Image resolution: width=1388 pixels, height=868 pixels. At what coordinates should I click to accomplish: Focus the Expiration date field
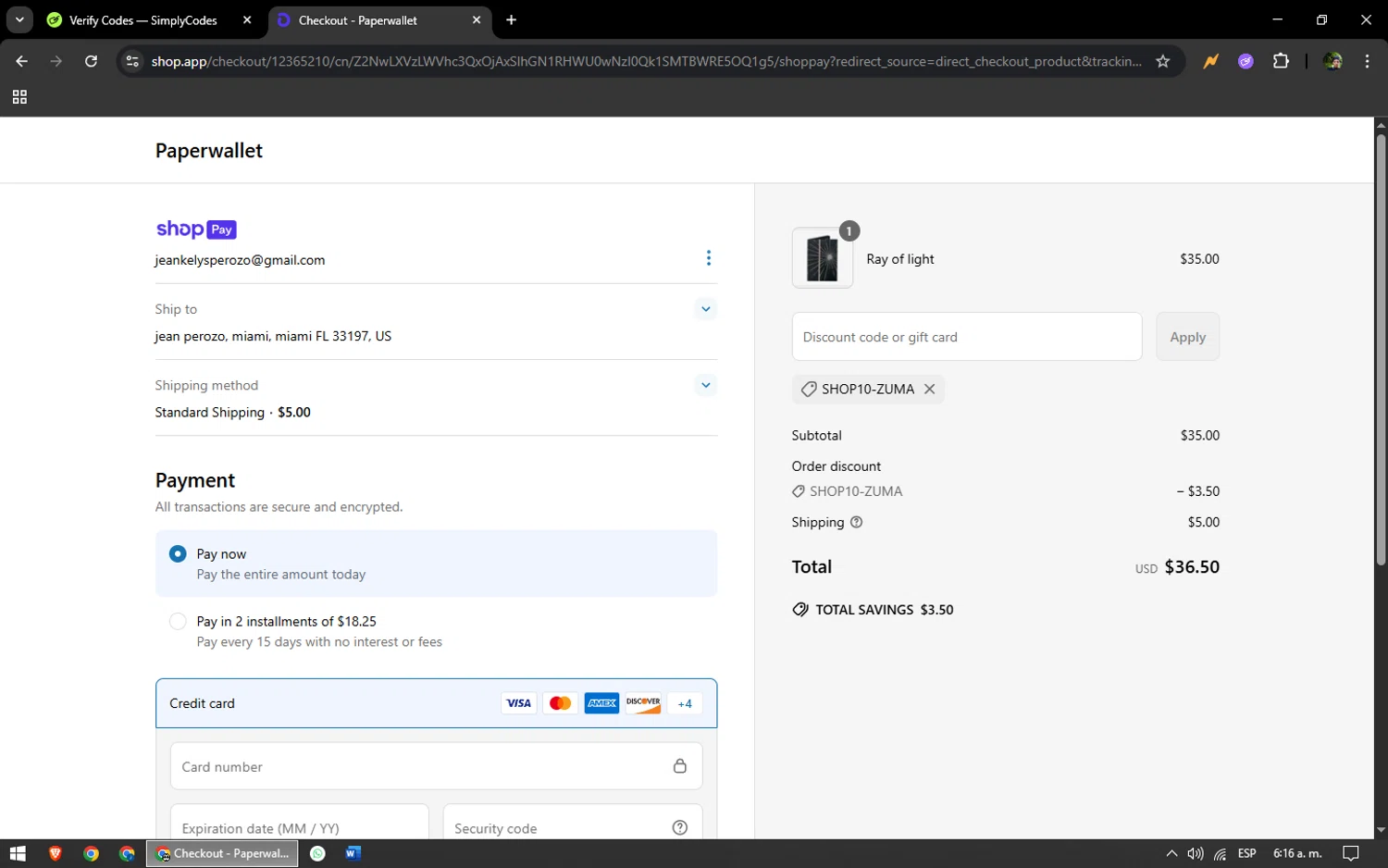[x=299, y=823]
